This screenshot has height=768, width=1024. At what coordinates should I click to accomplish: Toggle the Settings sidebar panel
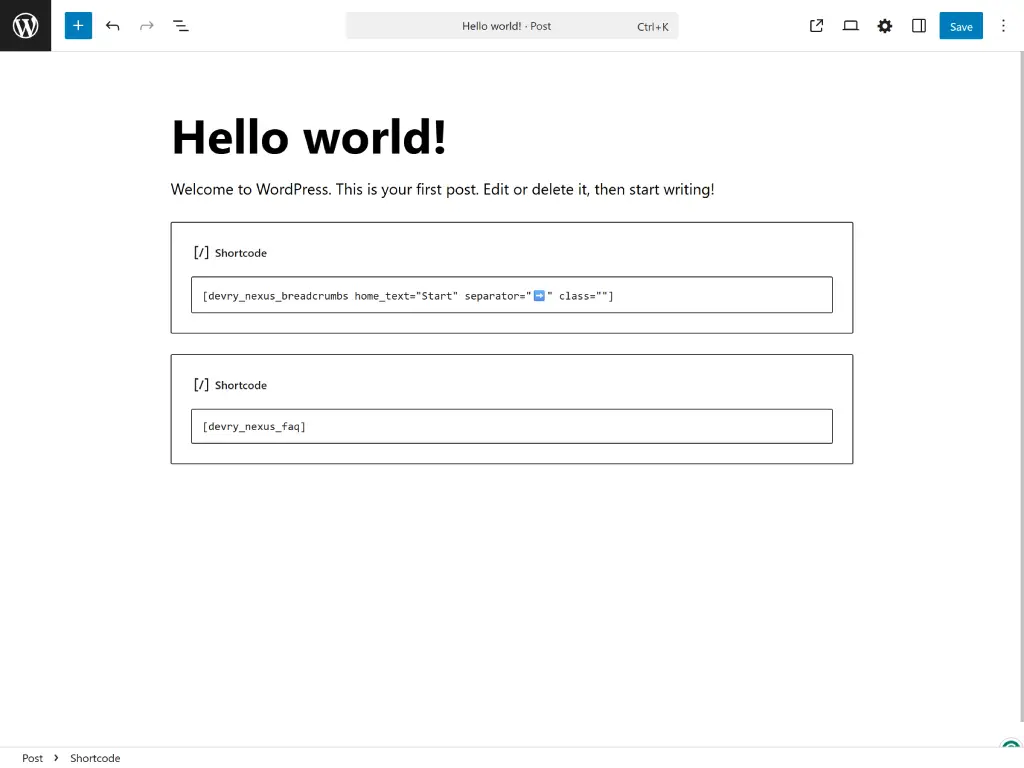[918, 26]
